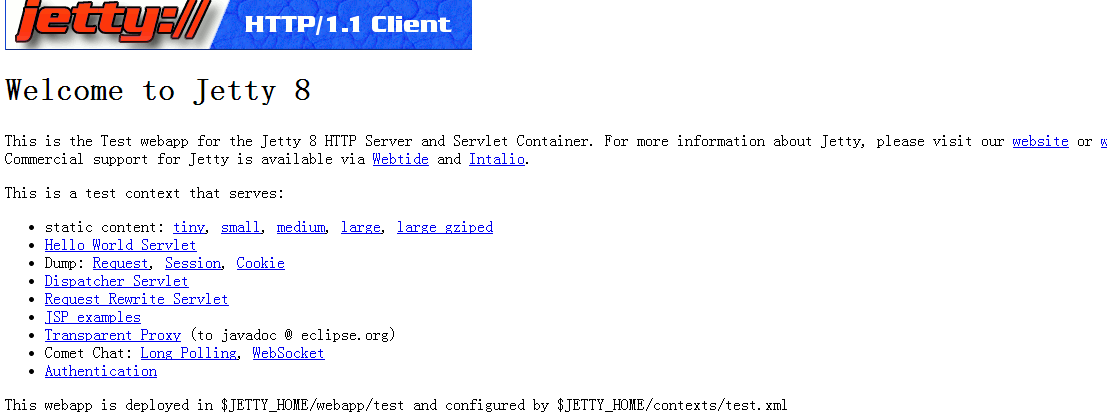This screenshot has height=419, width=1107.
Task: Open the Transparent Proxy link
Action: [x=113, y=336]
